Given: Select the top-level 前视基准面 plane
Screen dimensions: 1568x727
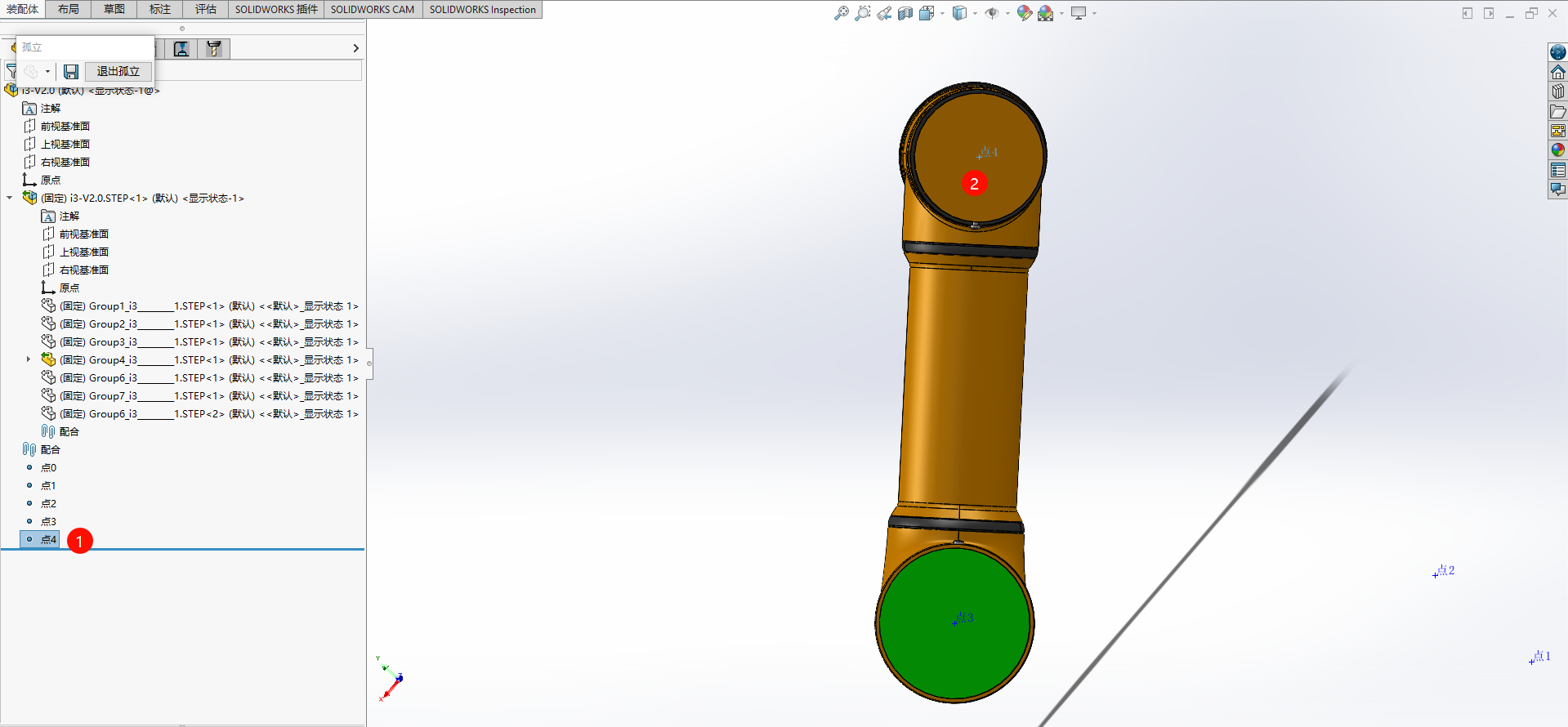Looking at the screenshot, I should click(x=56, y=126).
